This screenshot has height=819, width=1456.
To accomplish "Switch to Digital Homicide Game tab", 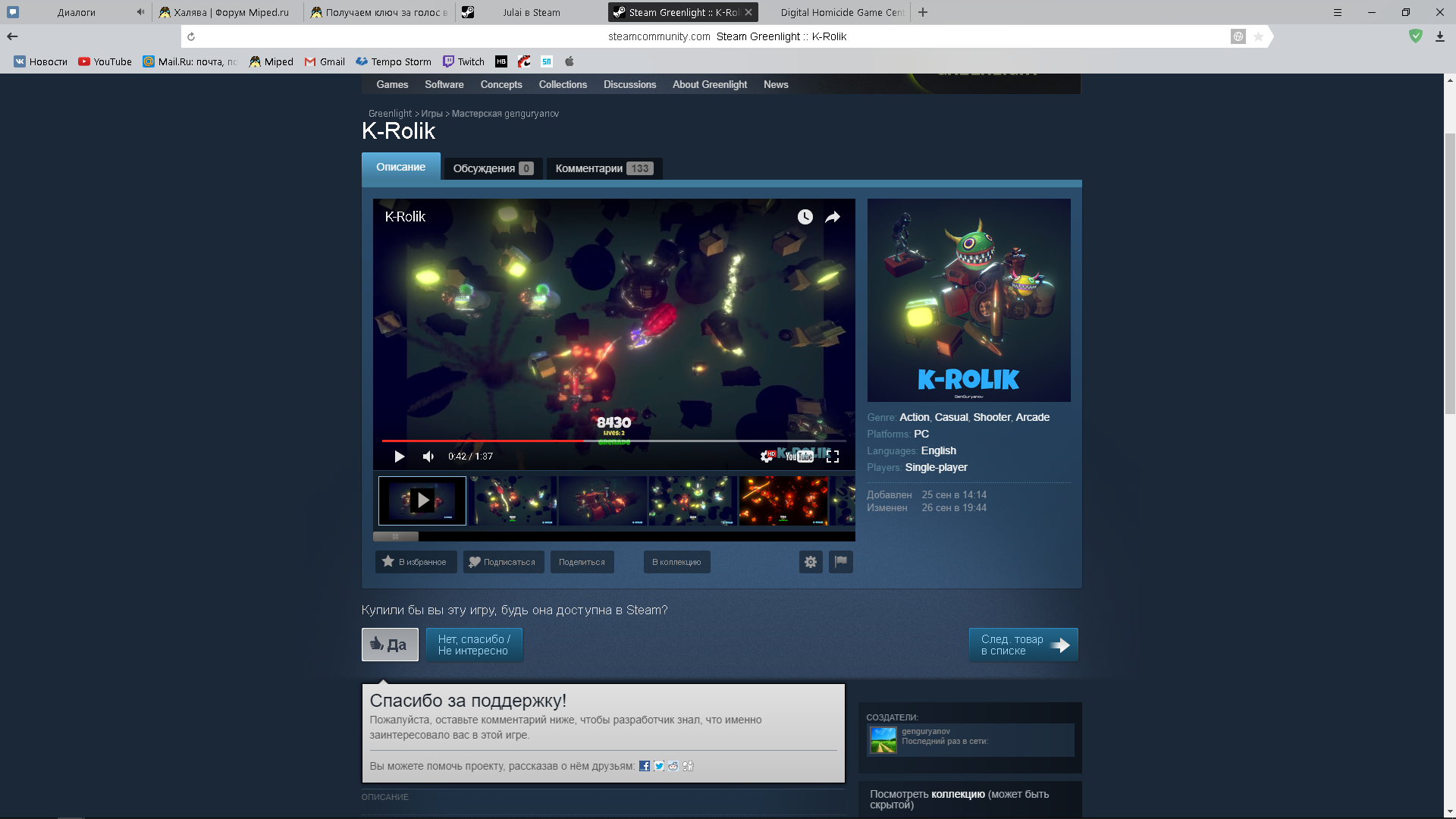I will pyautogui.click(x=834, y=12).
